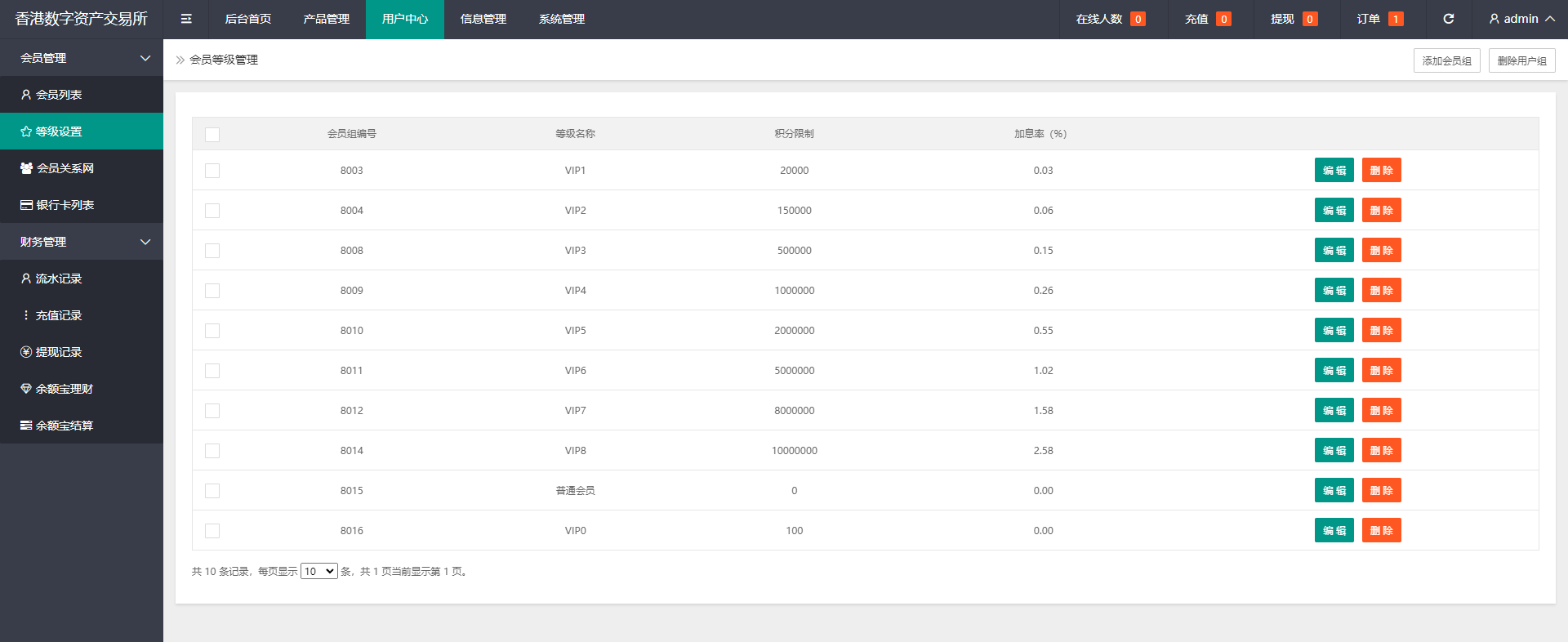Screen dimensions: 1568x642
Task: Click the red 删除 button for VIP8
Action: tap(1381, 451)
